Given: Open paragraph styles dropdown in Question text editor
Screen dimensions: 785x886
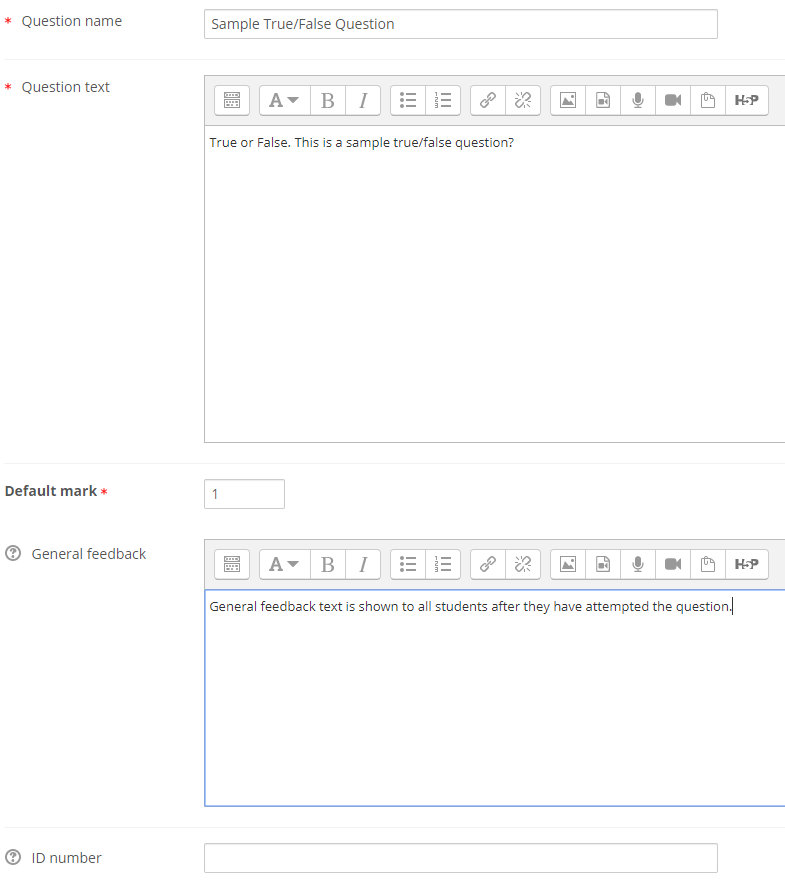Looking at the screenshot, I should click(x=284, y=101).
